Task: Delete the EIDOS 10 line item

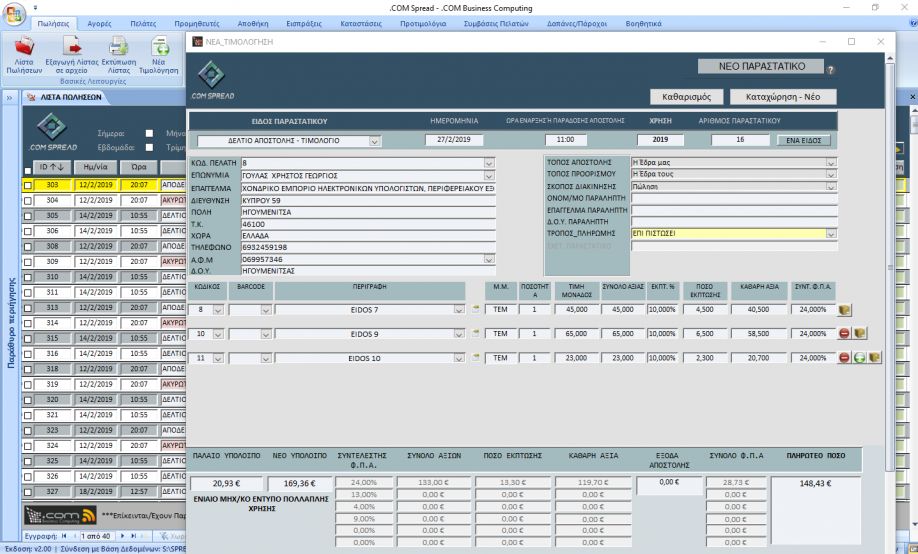Action: 844,358
